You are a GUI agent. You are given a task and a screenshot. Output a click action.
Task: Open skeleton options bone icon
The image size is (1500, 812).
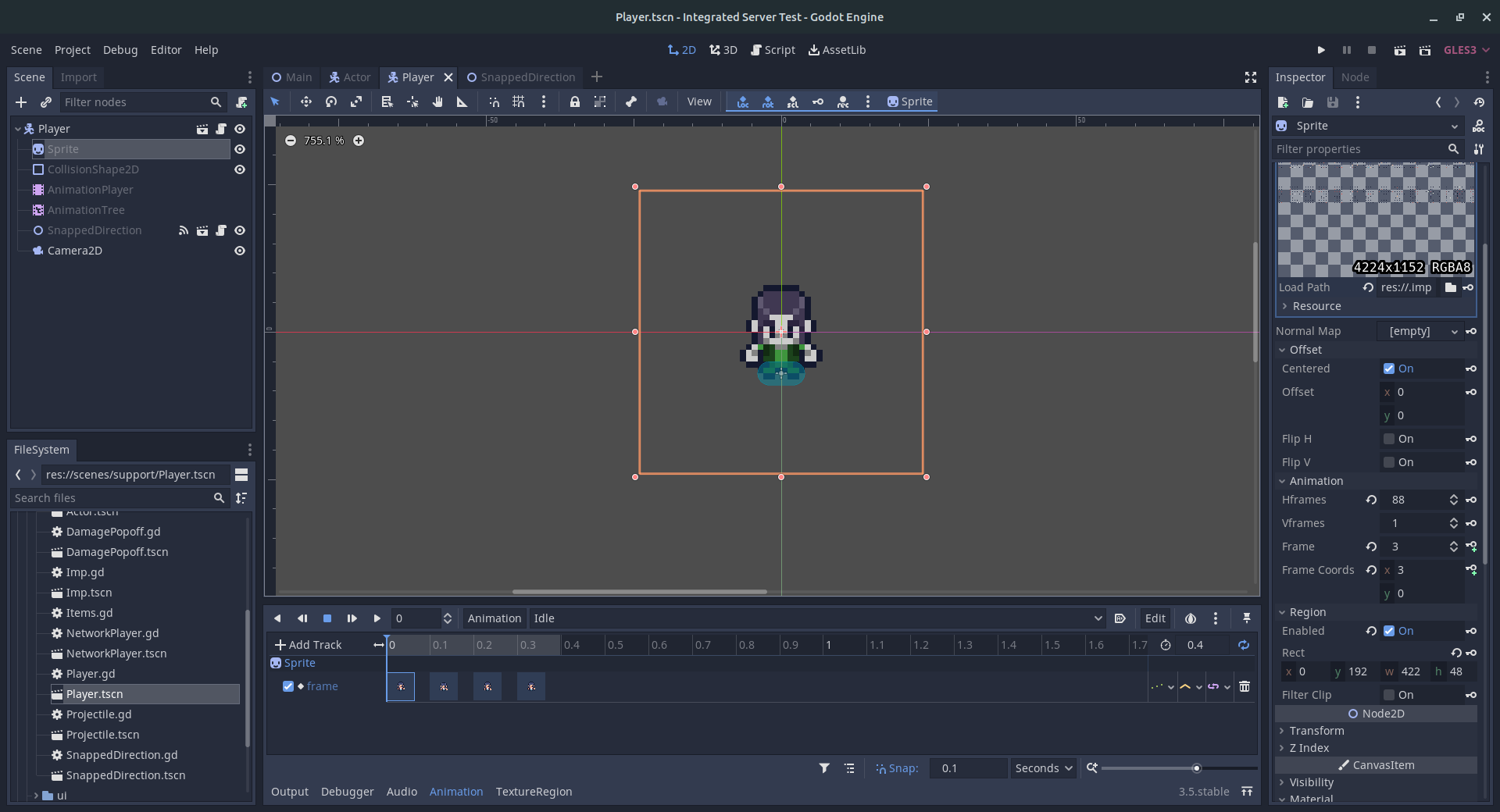(x=631, y=101)
